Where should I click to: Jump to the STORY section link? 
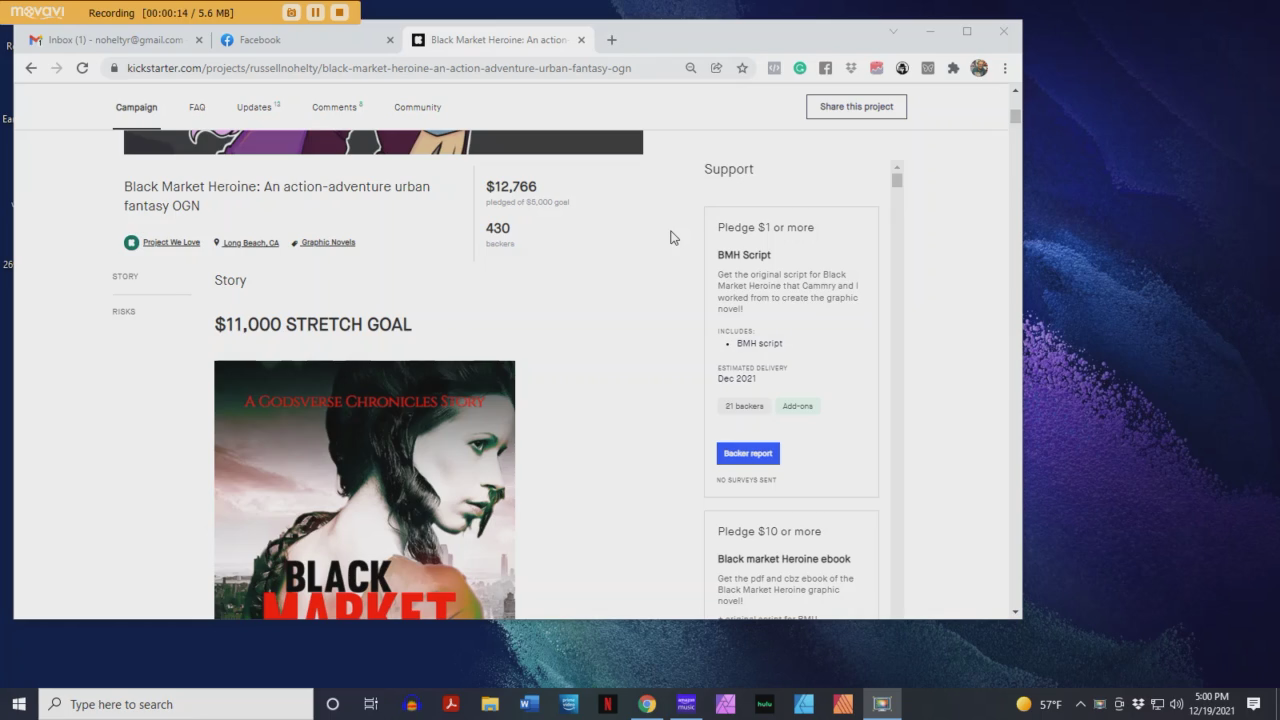tap(125, 276)
